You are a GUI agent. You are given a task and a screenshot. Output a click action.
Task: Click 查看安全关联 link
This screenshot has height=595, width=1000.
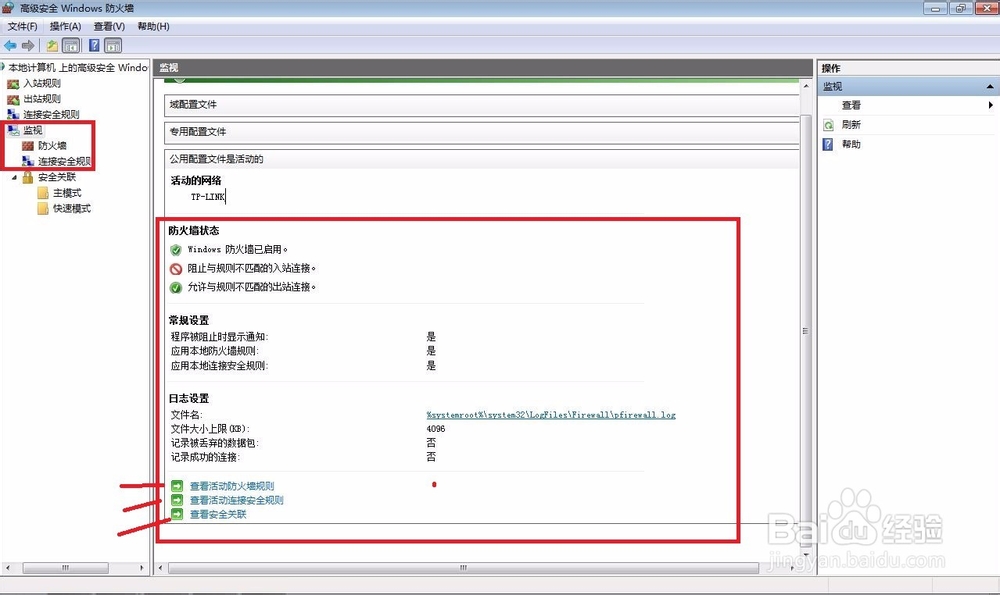tap(218, 514)
